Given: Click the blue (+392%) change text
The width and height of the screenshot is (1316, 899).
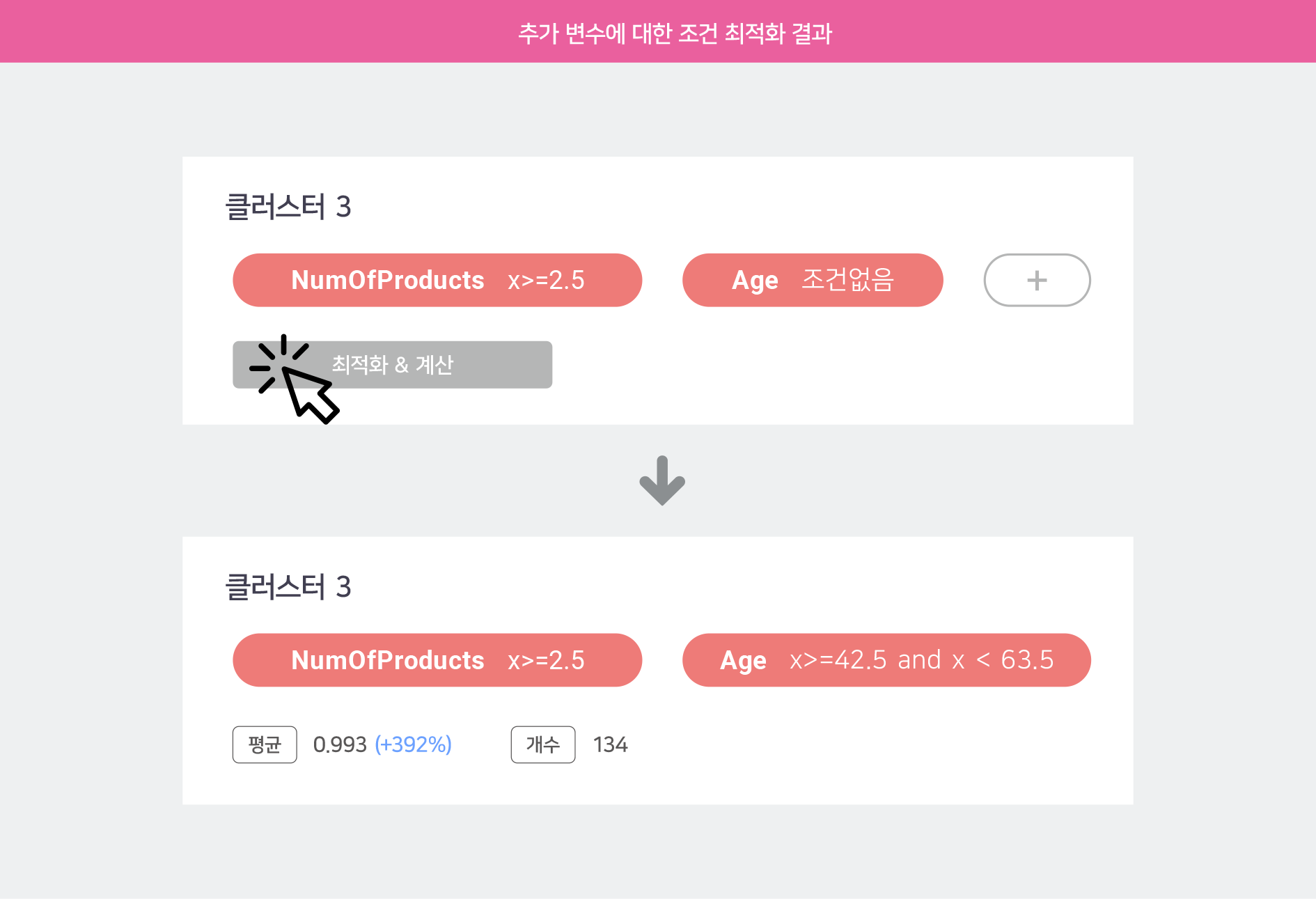Looking at the screenshot, I should pyautogui.click(x=413, y=744).
